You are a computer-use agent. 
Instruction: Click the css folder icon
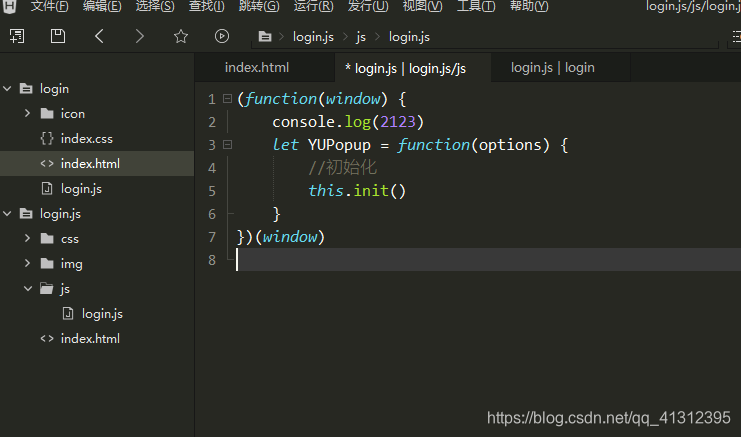[47, 238]
